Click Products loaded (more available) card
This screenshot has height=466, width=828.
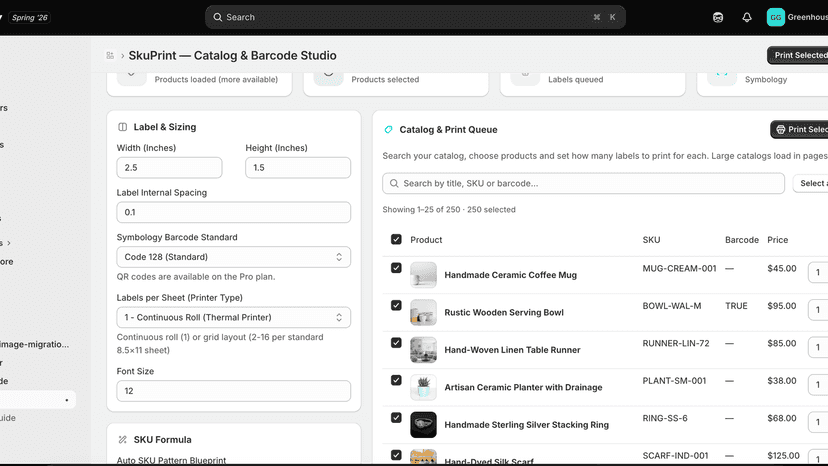pyautogui.click(x=199, y=83)
